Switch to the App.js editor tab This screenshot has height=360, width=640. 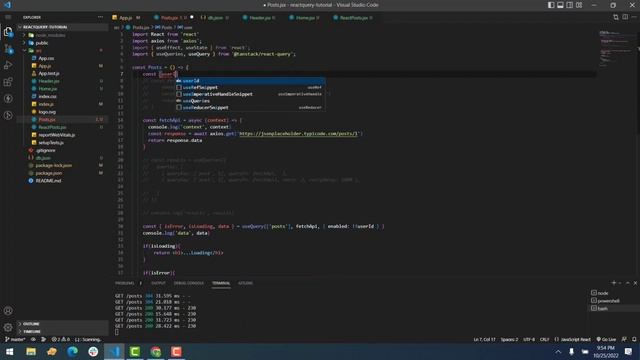point(126,18)
